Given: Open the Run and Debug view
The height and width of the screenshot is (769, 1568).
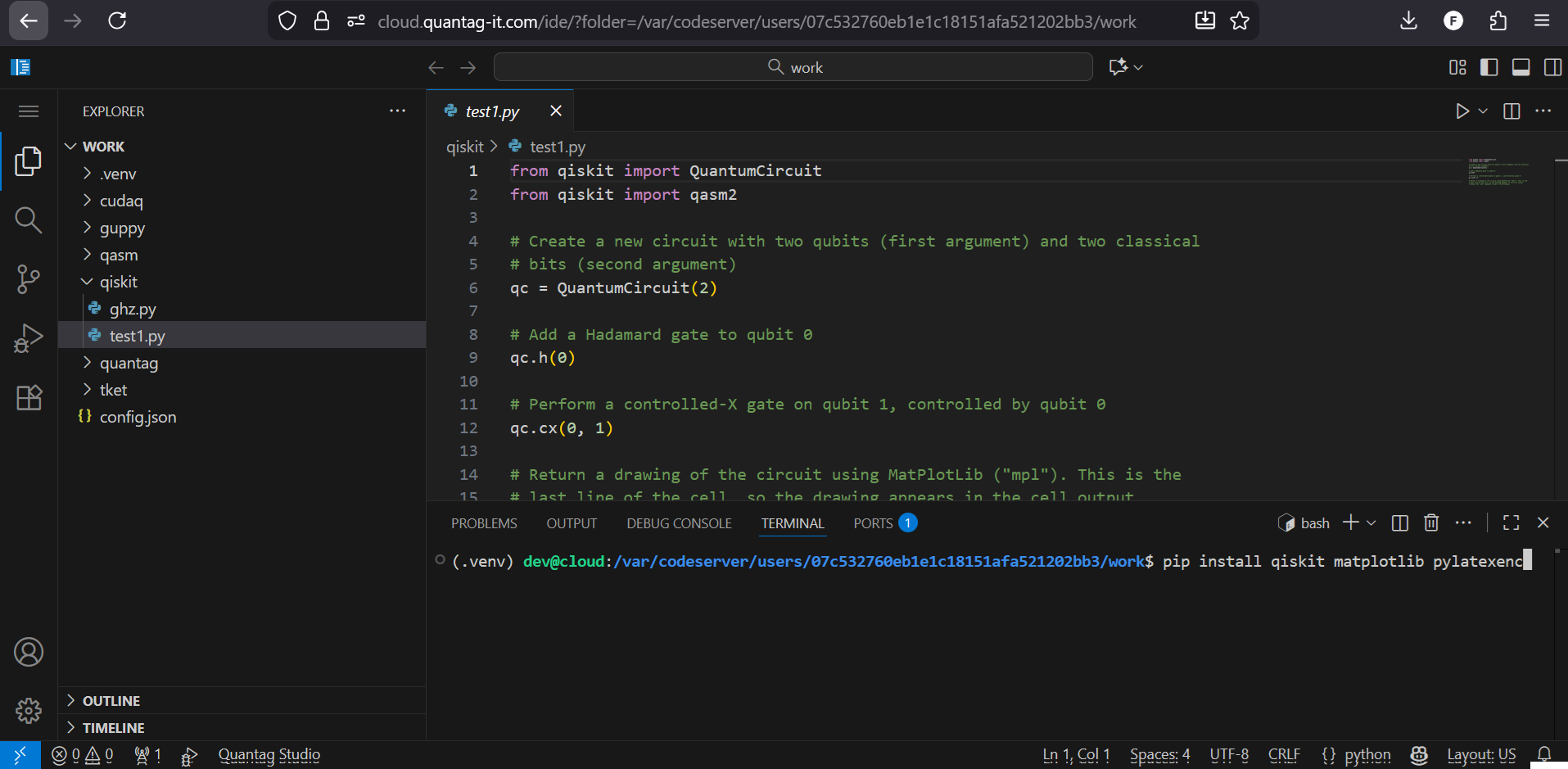Looking at the screenshot, I should 28,338.
